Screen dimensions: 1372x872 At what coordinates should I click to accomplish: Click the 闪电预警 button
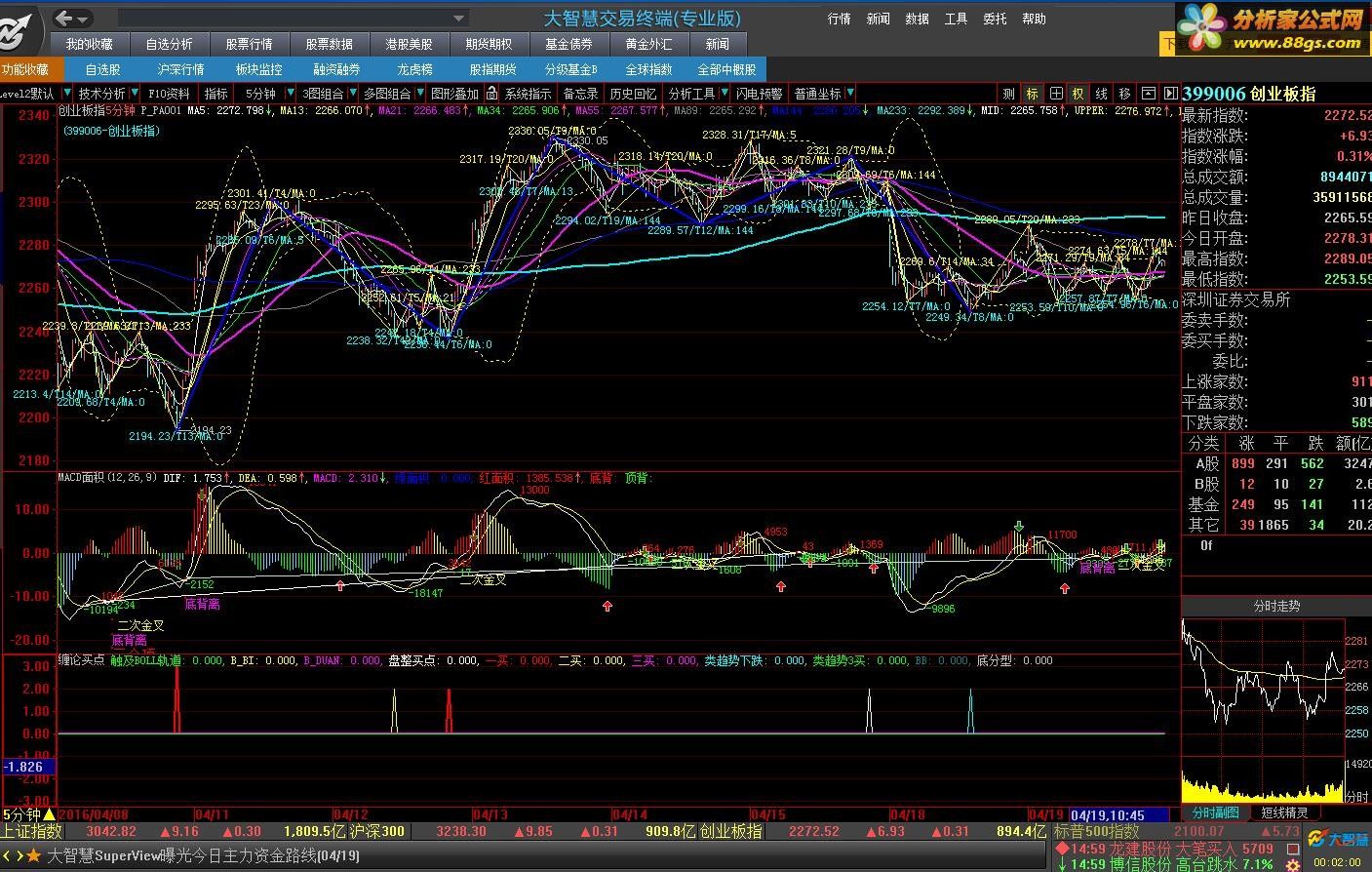pos(760,94)
